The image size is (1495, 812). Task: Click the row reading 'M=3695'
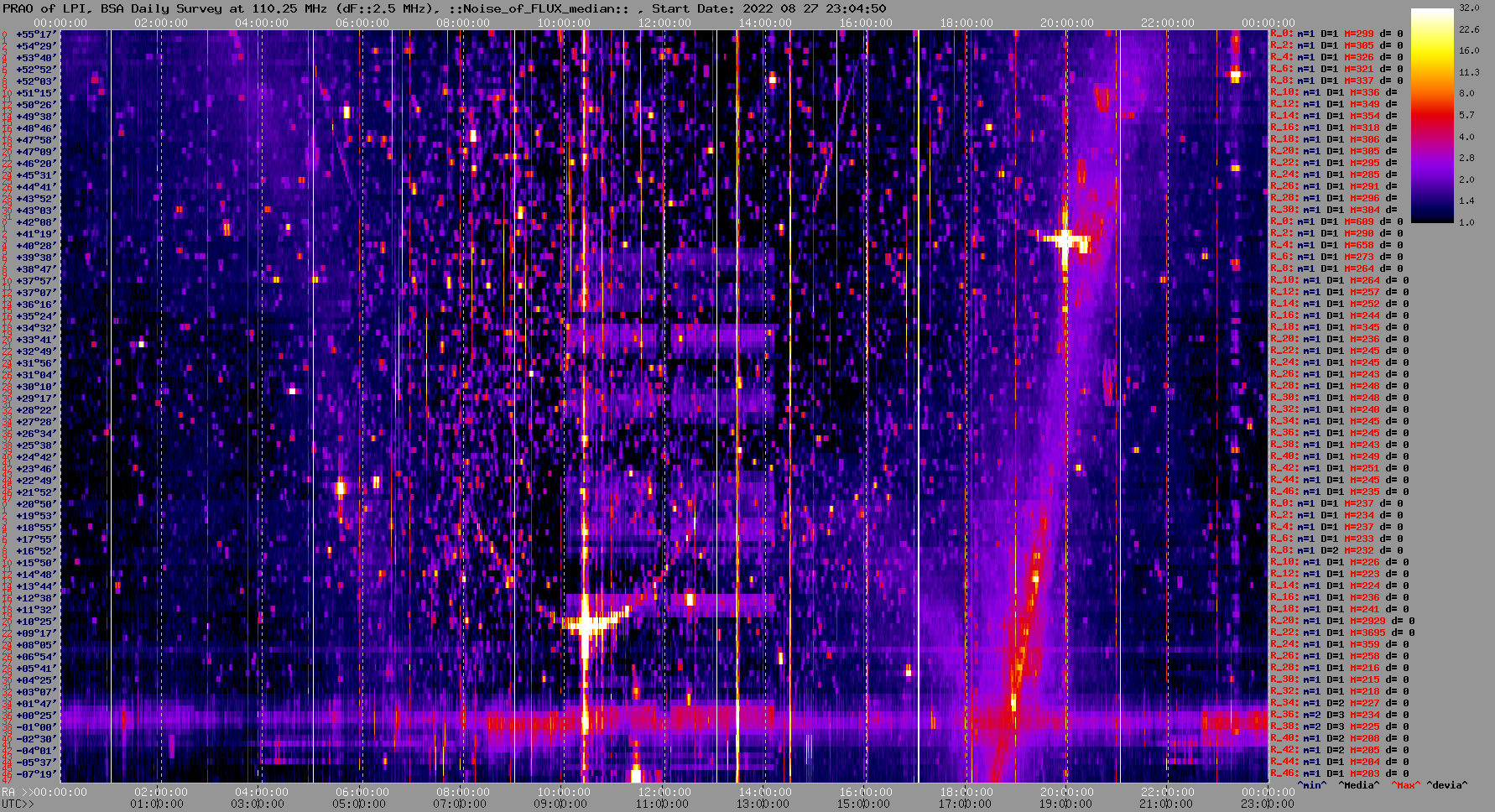tap(1342, 632)
